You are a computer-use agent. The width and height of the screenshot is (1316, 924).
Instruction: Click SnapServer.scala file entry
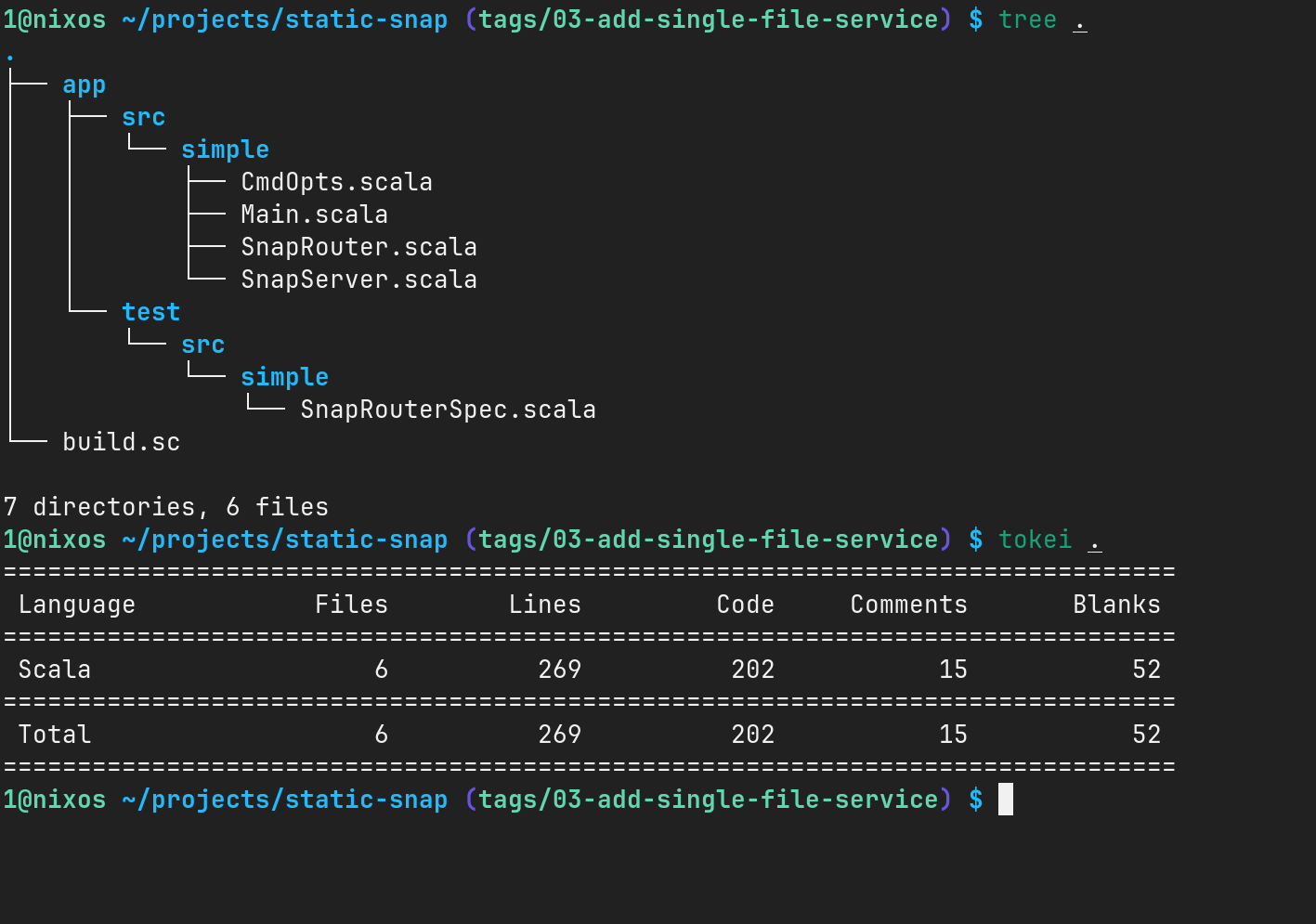(x=358, y=280)
